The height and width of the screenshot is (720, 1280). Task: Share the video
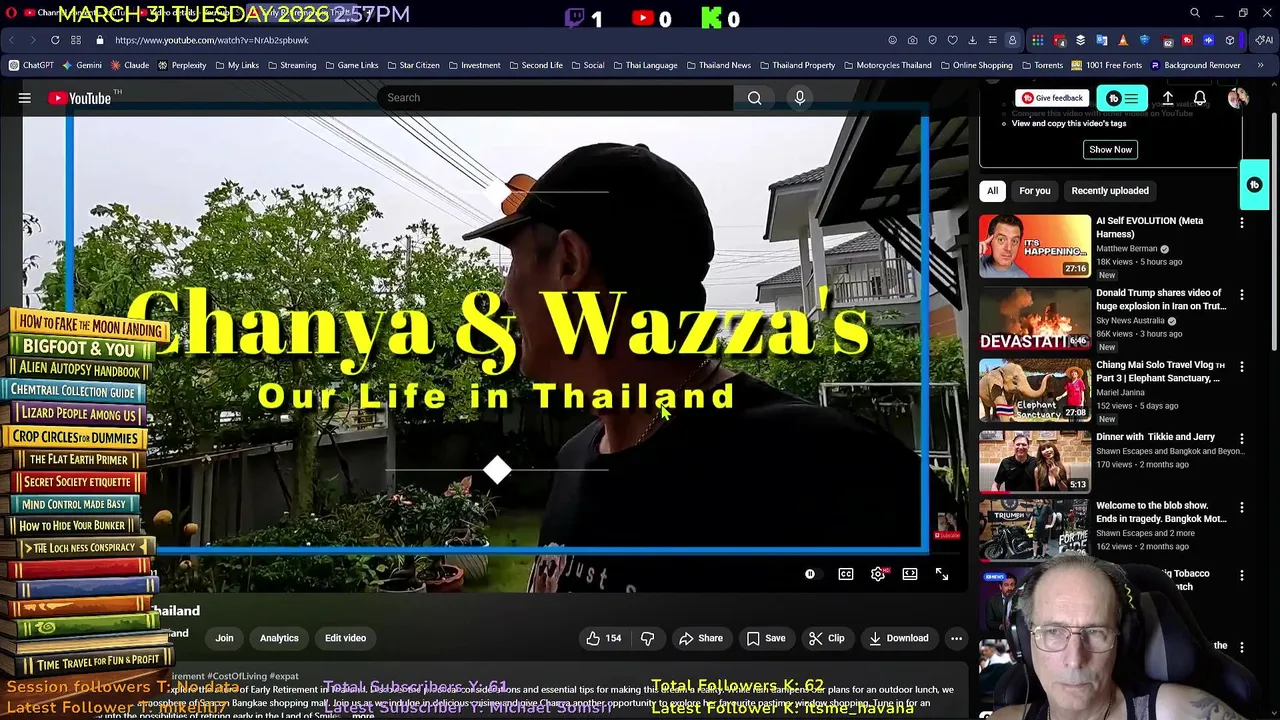(x=700, y=638)
